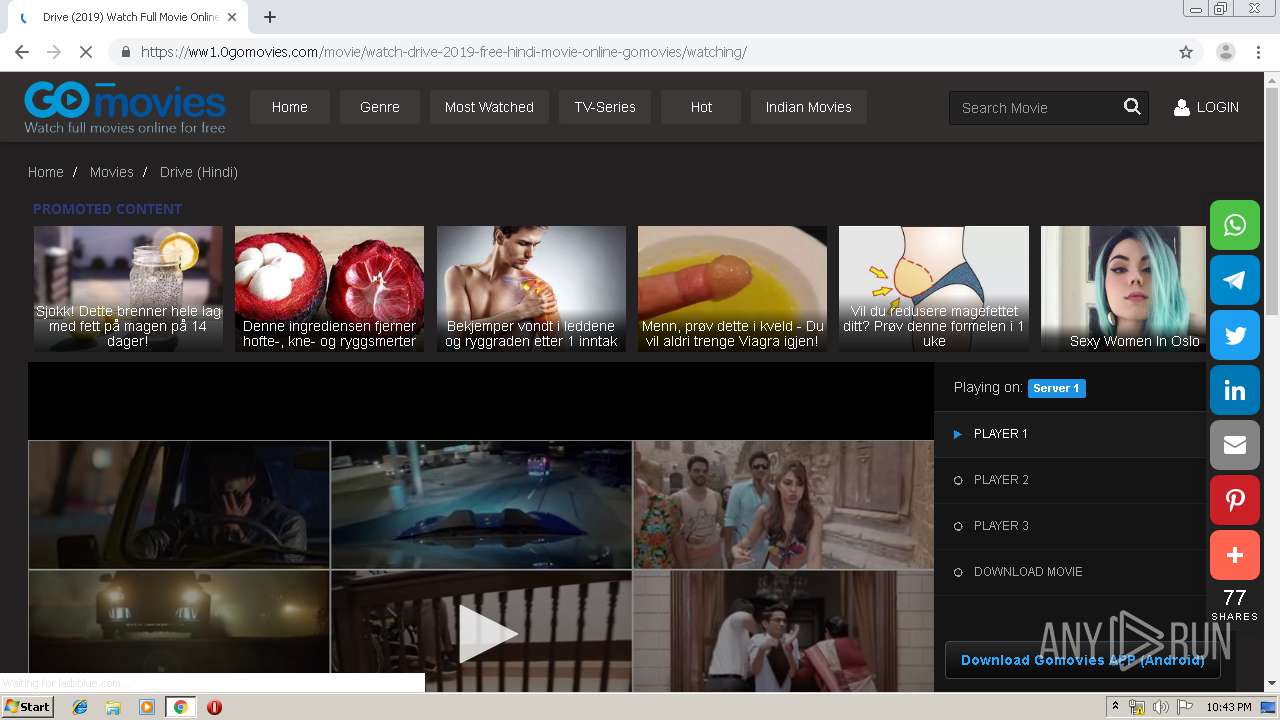This screenshot has height=720, width=1280.
Task: Share by email icon
Action: click(1235, 445)
